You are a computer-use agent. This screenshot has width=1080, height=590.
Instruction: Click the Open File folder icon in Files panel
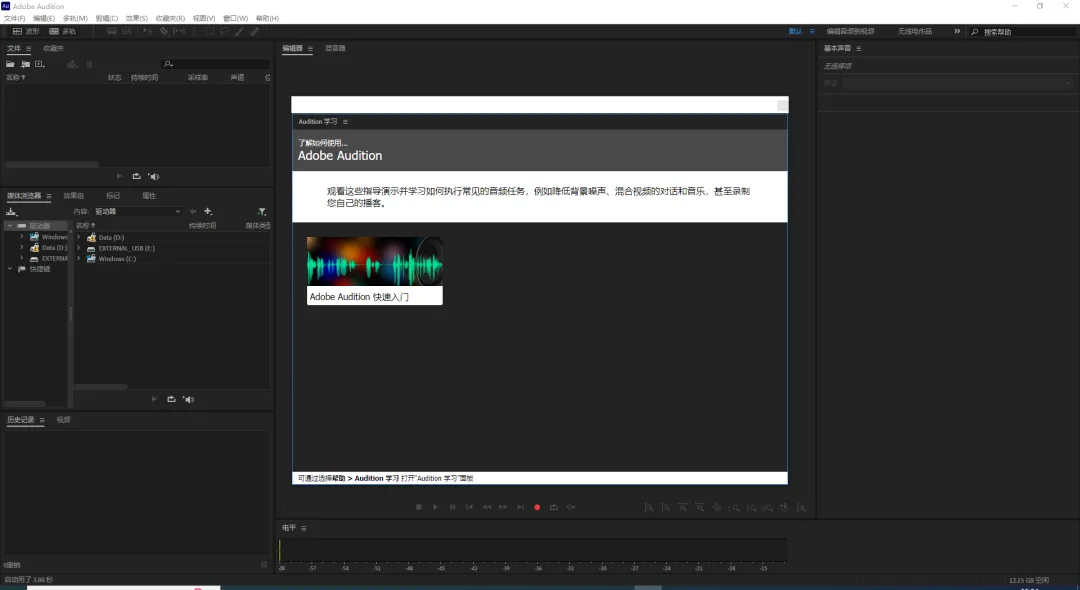10,64
